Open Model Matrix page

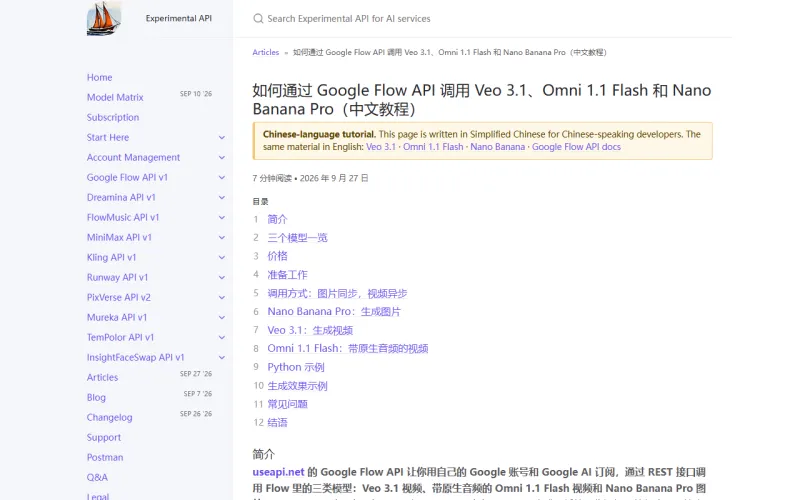pyautogui.click(x=115, y=97)
